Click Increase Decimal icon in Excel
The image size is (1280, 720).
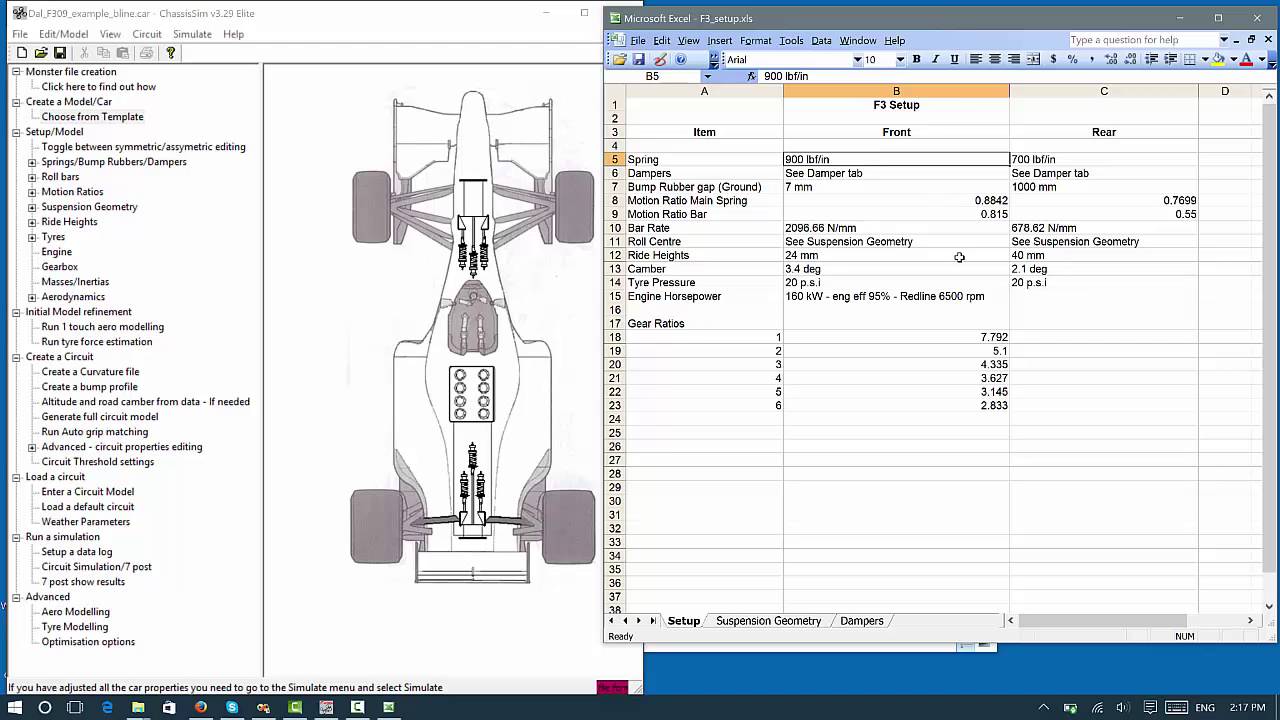(x=1111, y=60)
